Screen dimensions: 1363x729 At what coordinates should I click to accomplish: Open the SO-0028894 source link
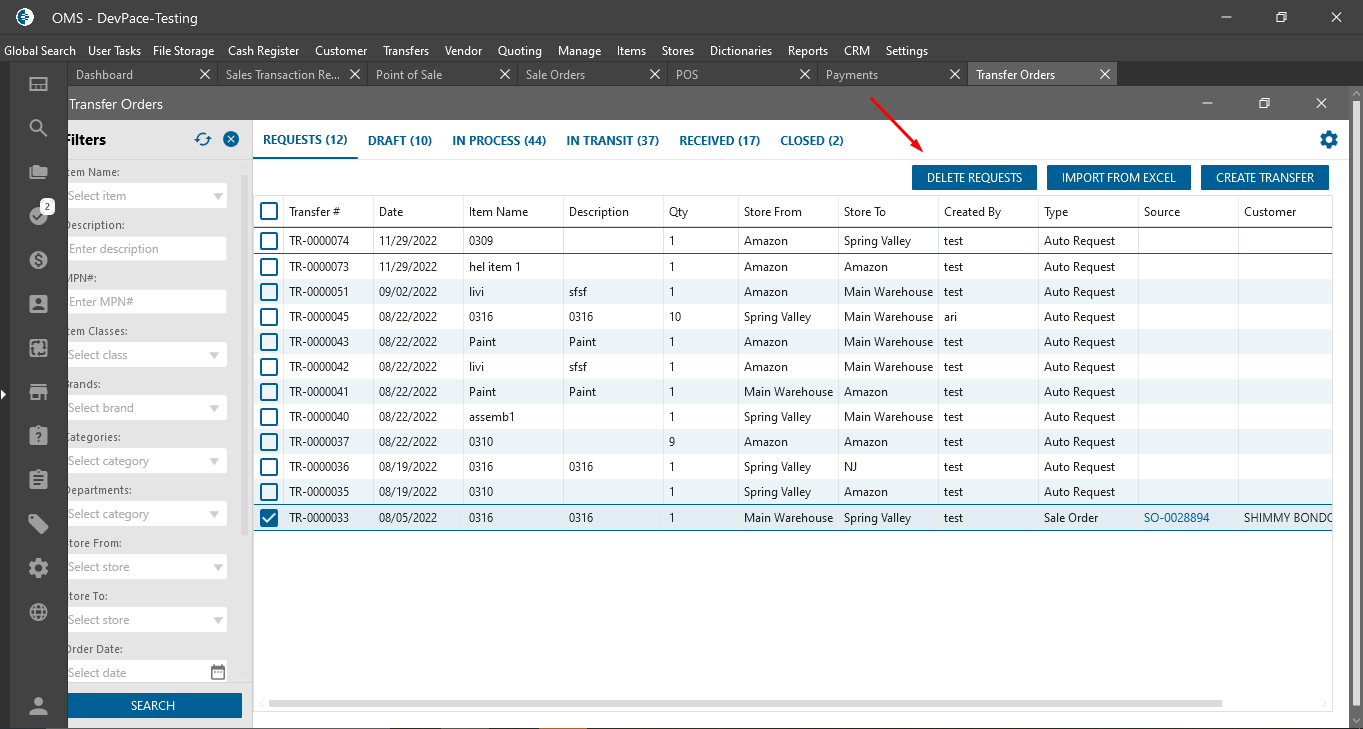click(x=1176, y=518)
